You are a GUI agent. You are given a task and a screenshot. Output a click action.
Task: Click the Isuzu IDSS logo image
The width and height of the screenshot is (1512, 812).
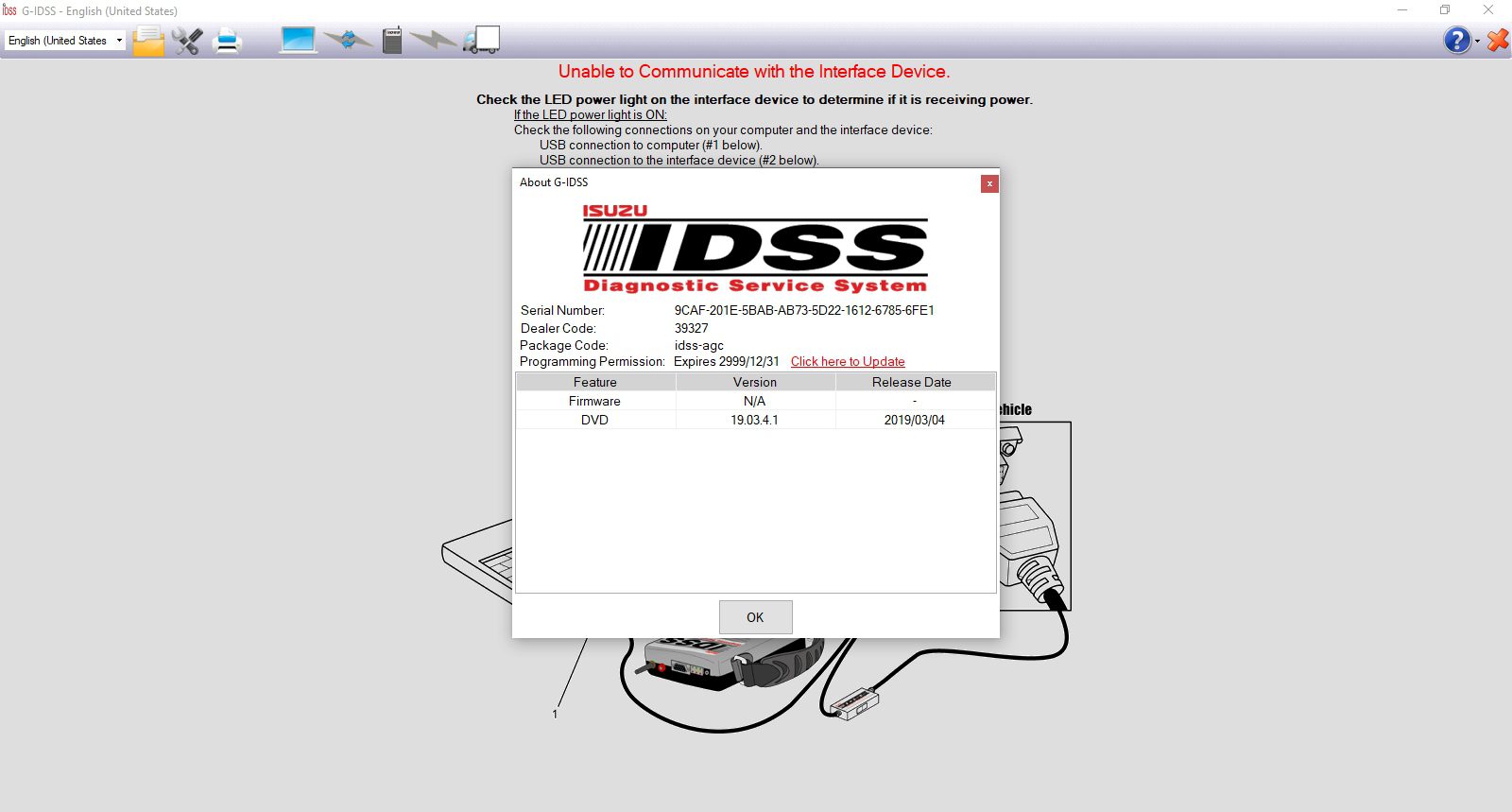click(755, 249)
